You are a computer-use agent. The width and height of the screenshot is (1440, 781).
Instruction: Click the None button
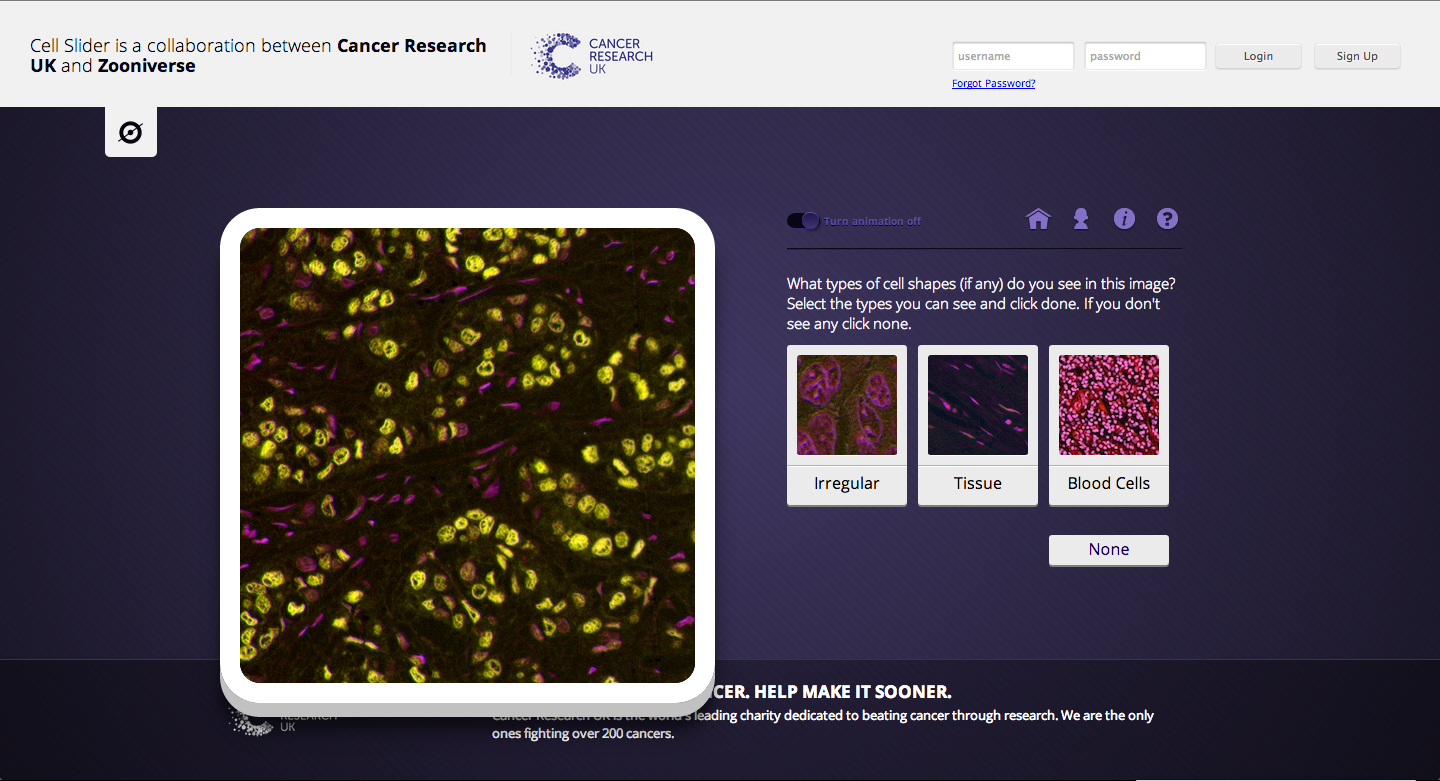click(x=1109, y=550)
